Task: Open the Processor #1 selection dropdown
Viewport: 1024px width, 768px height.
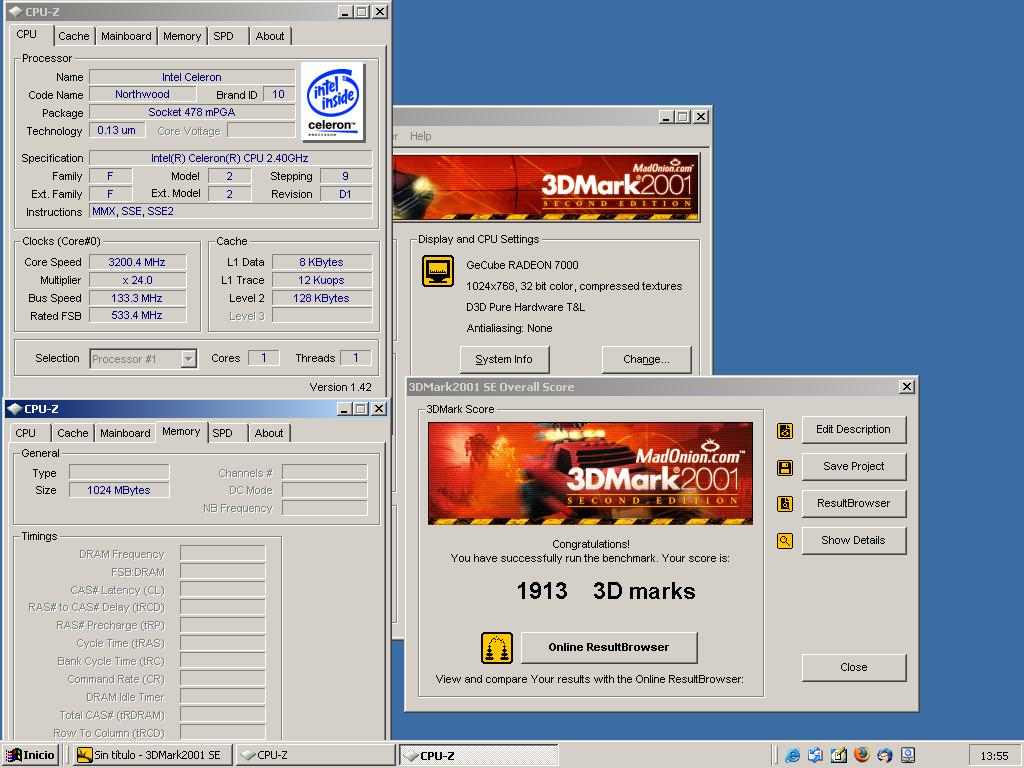Action: (189, 359)
